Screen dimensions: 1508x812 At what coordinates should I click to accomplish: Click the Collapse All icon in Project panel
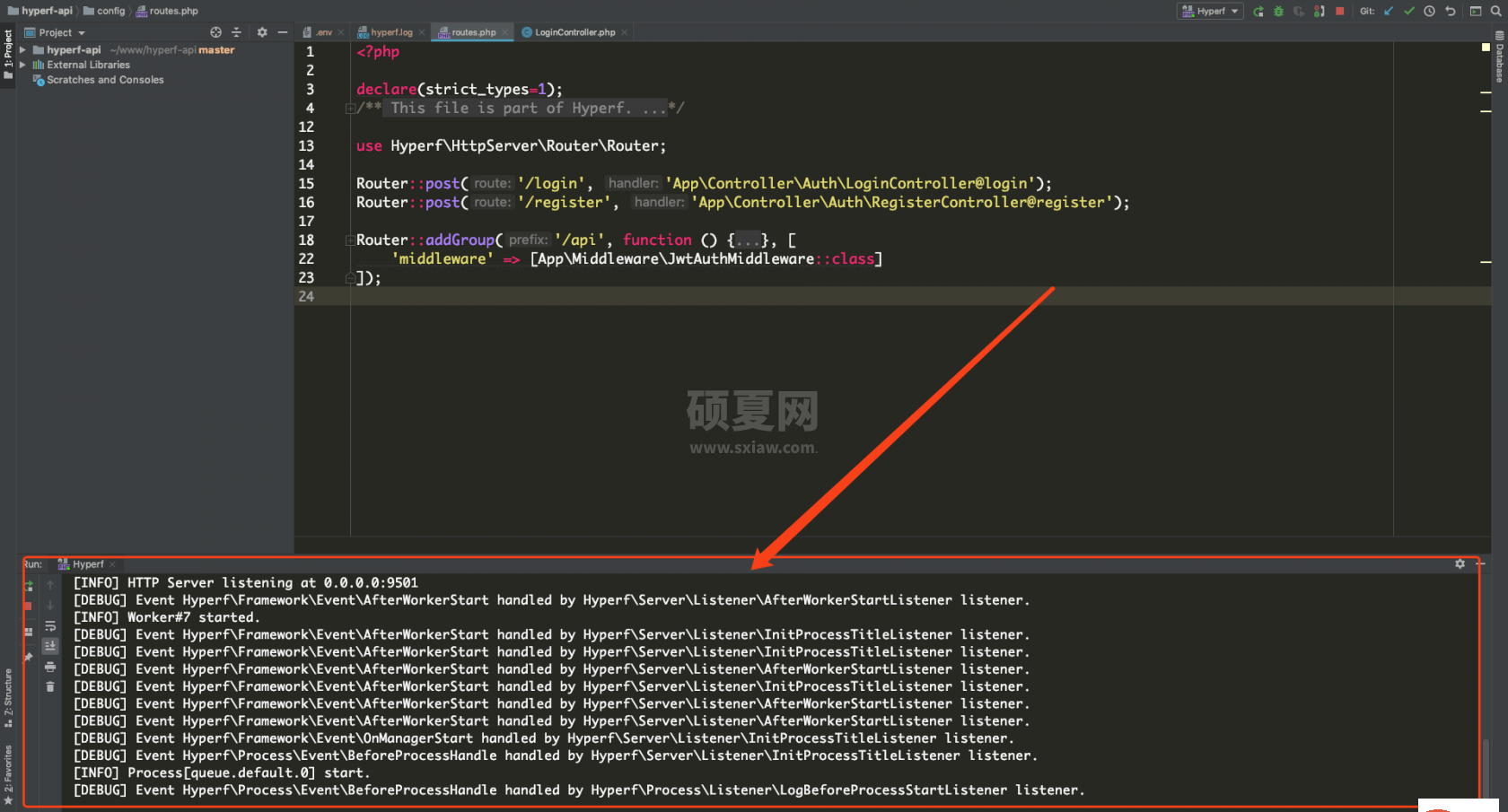236,32
